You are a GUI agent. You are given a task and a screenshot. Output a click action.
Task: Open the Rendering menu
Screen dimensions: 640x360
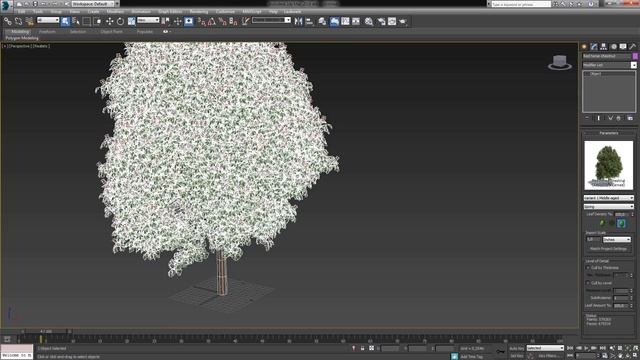199,12
